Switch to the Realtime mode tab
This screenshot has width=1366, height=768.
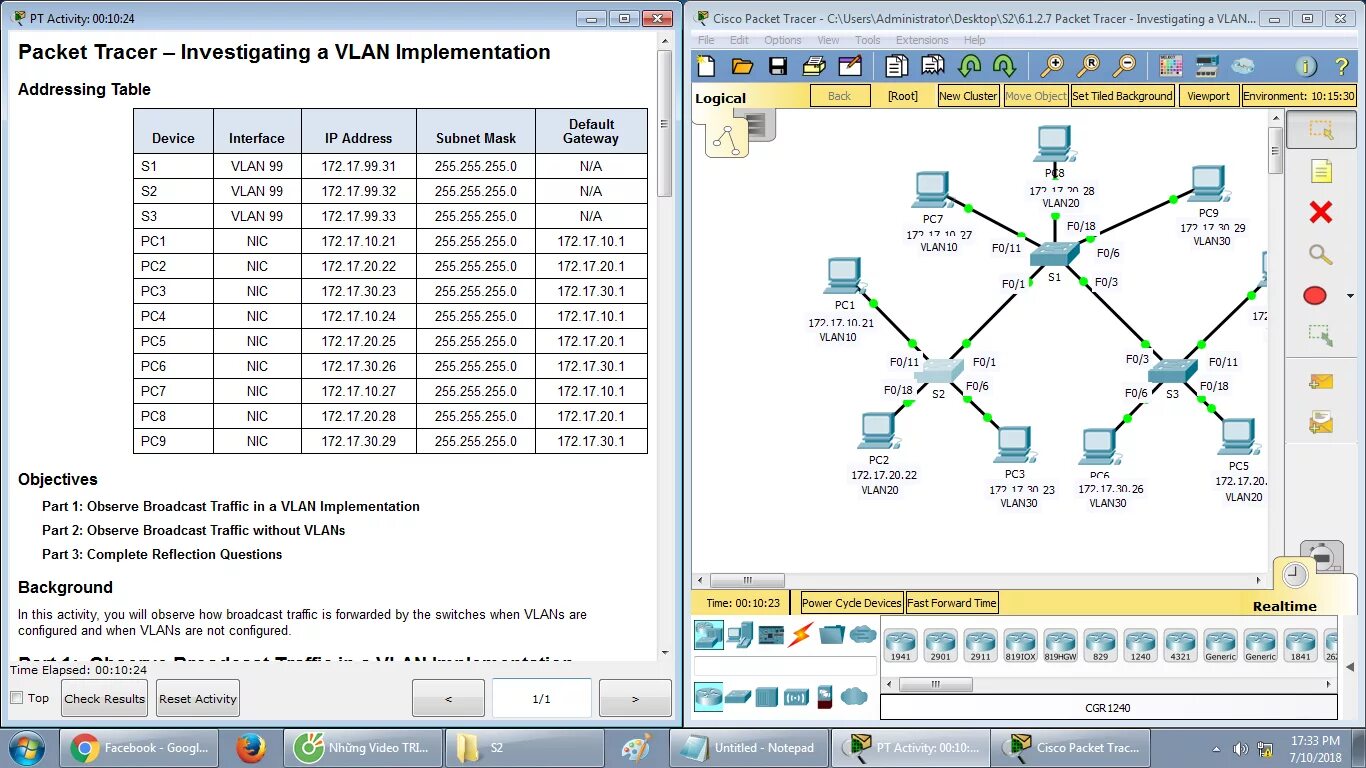[1285, 606]
